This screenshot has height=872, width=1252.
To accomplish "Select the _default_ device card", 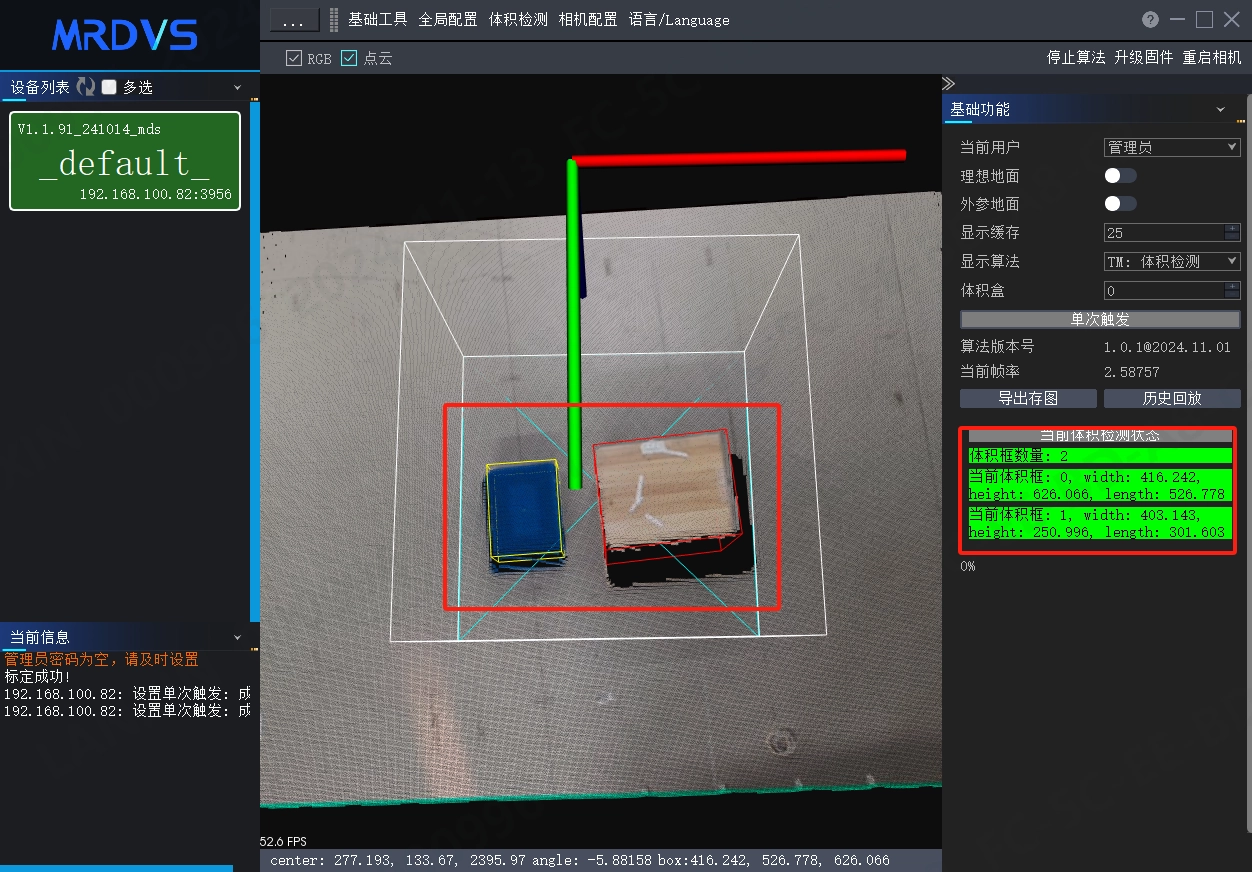I will [x=125, y=161].
